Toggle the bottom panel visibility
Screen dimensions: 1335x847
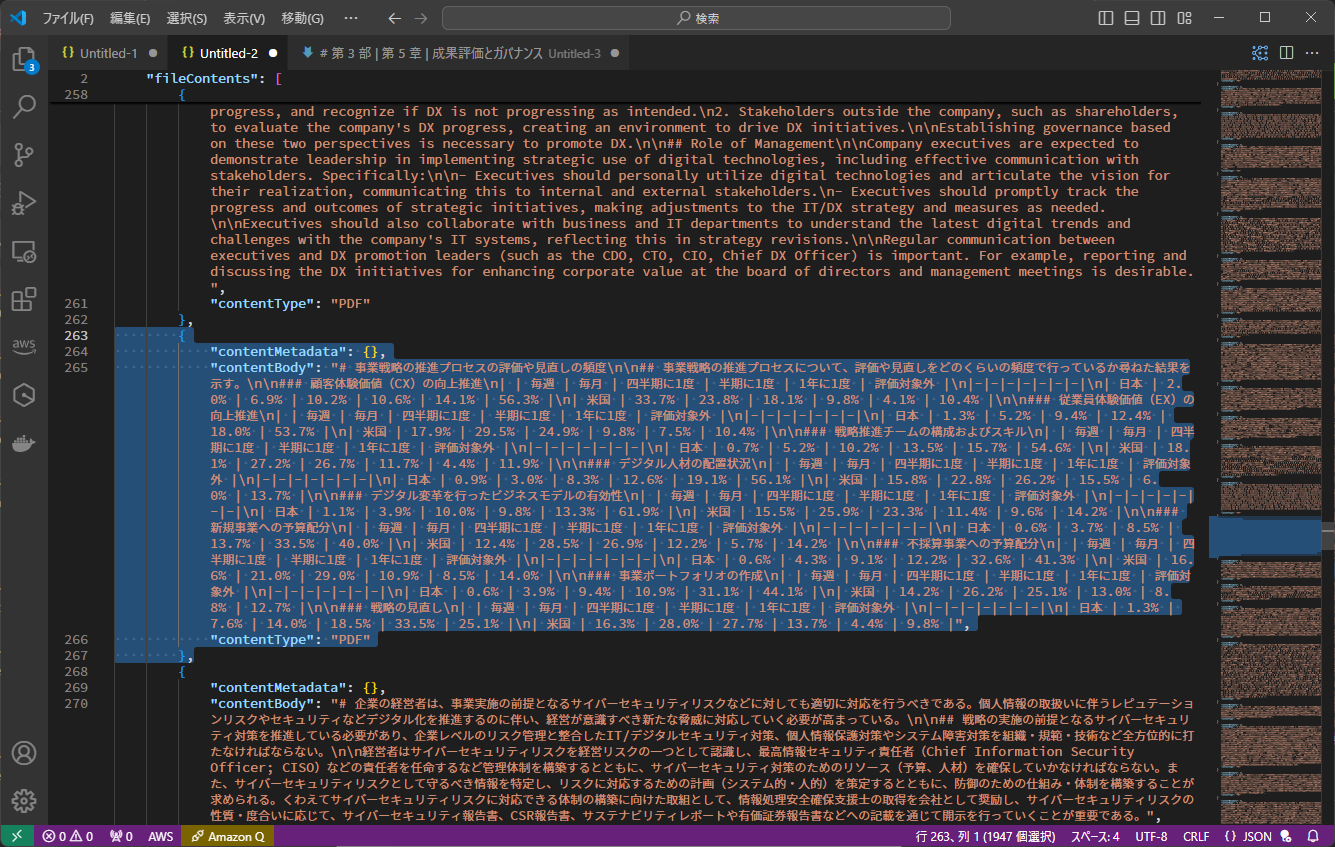pyautogui.click(x=1132, y=18)
